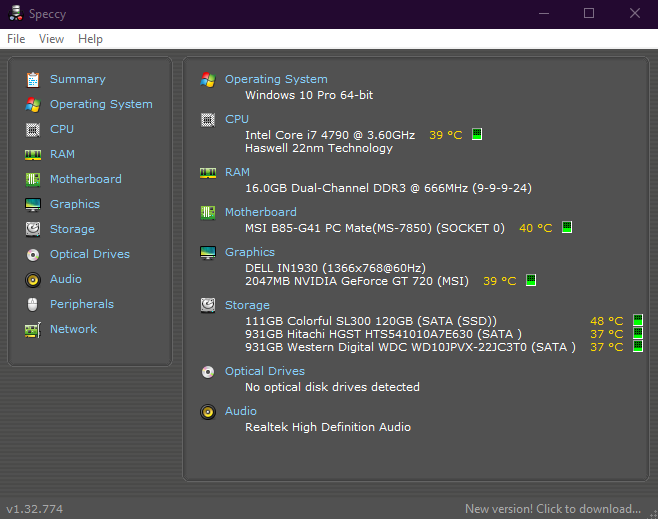Click the Hitachi drive temperature indicator icon

638,333
